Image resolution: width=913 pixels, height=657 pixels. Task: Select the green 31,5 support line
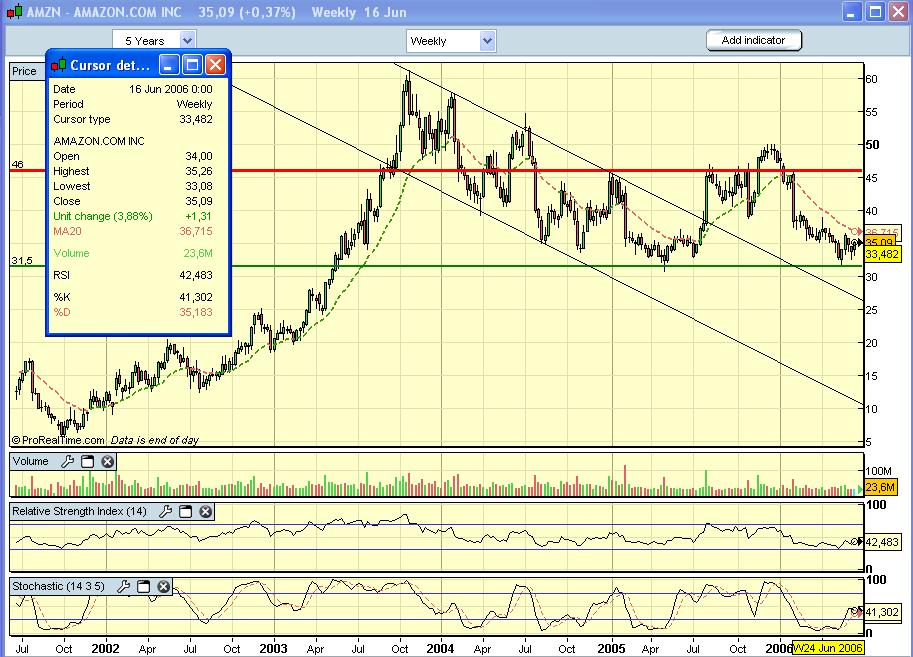(546, 266)
